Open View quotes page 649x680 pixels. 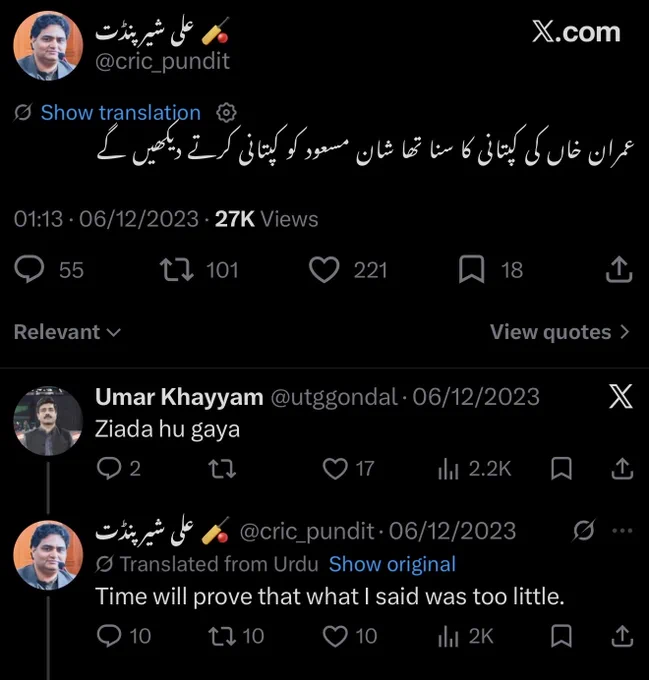[x=560, y=332]
